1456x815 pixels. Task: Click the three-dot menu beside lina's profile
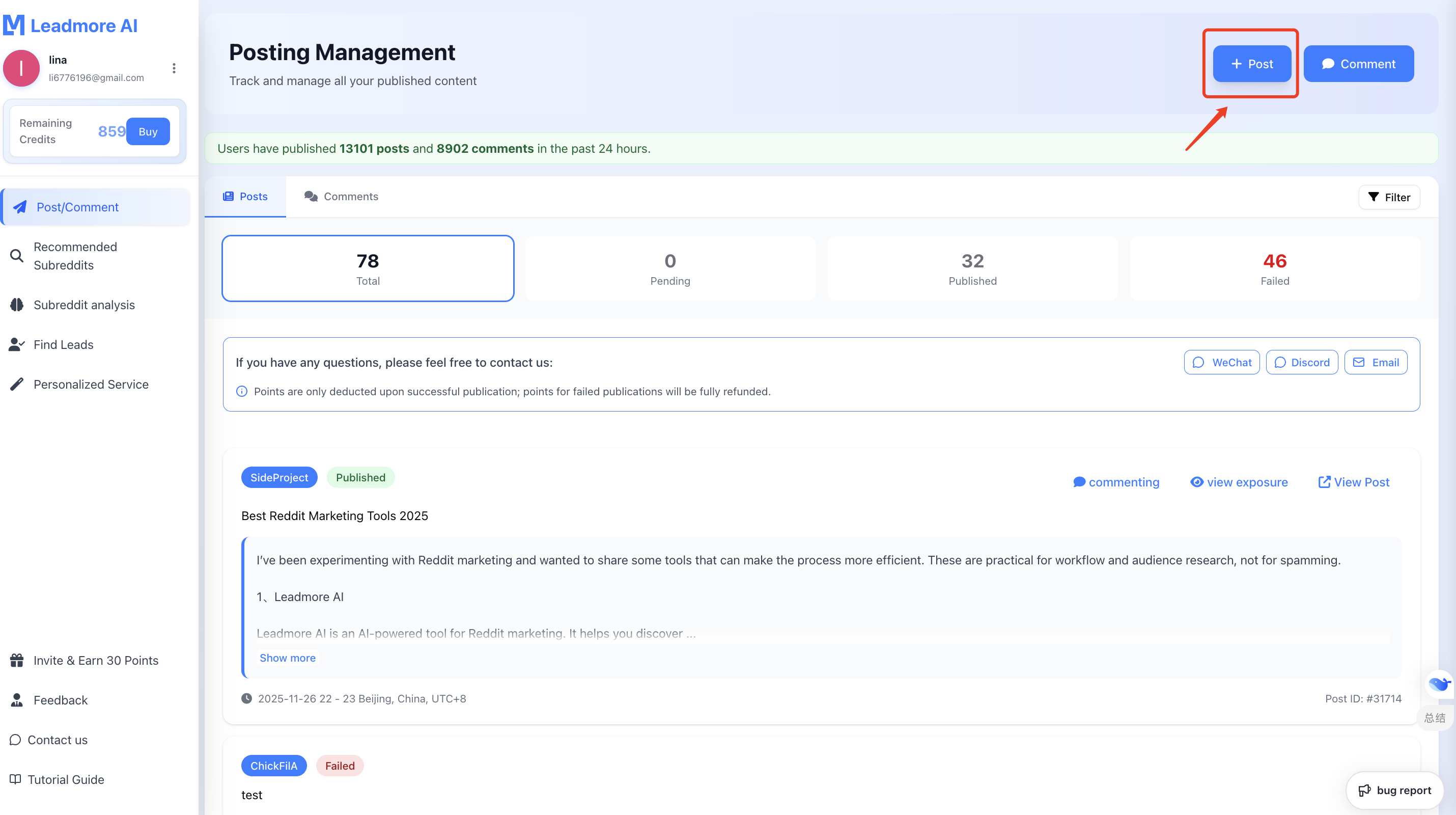174,68
